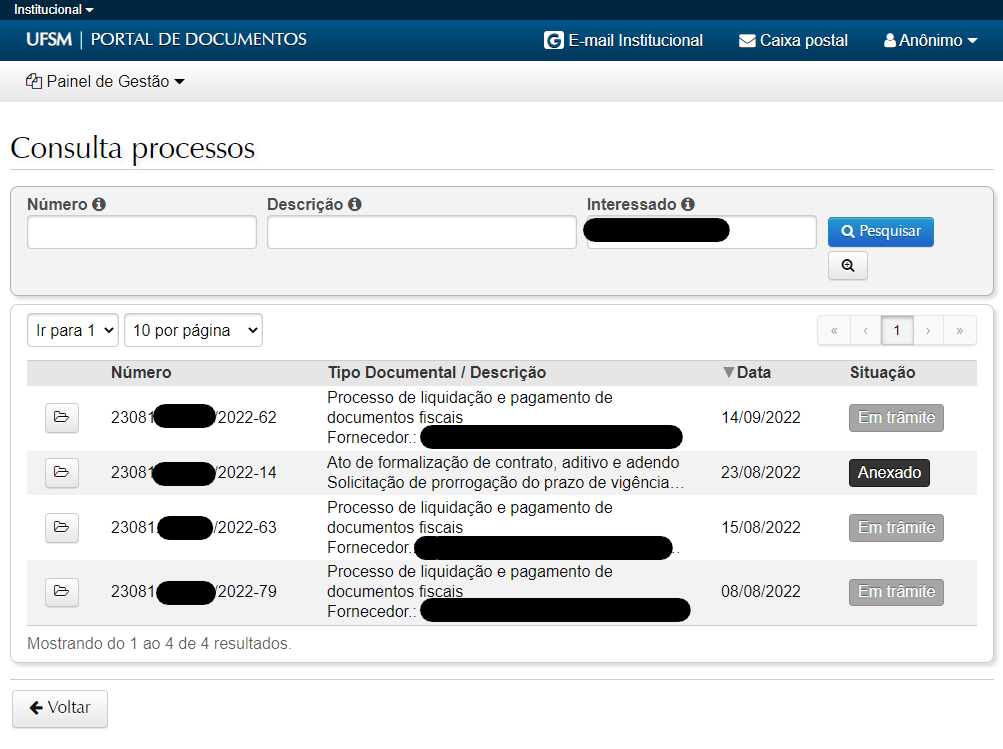Screen dimensions: 1003x749
Task: Open folder icon for process dated 08/08/2022
Action: pyautogui.click(x=62, y=592)
